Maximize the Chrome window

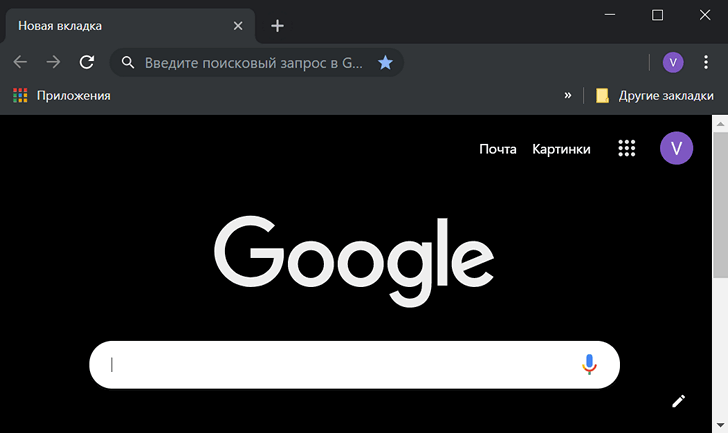point(657,15)
